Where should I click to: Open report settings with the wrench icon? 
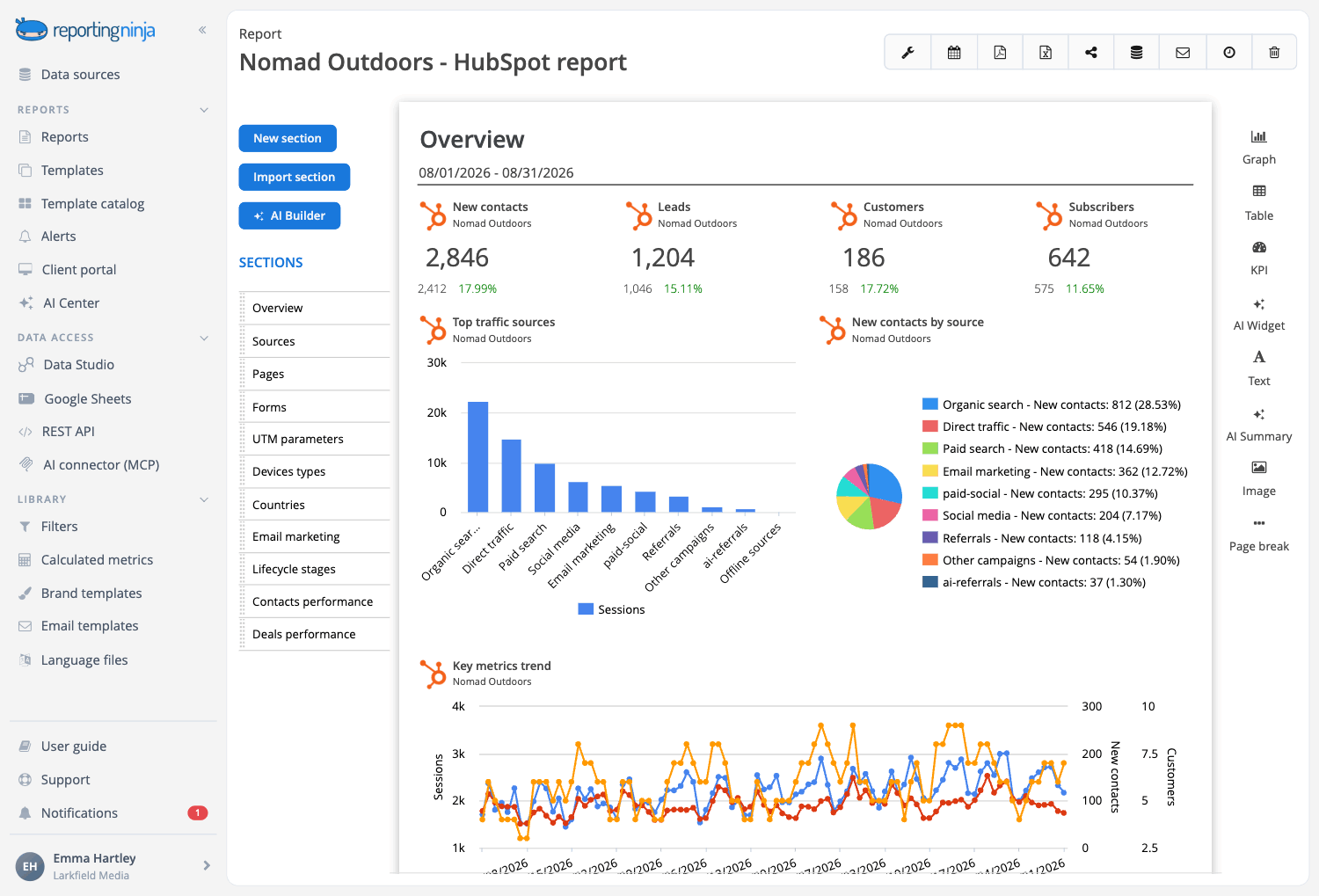(x=907, y=53)
